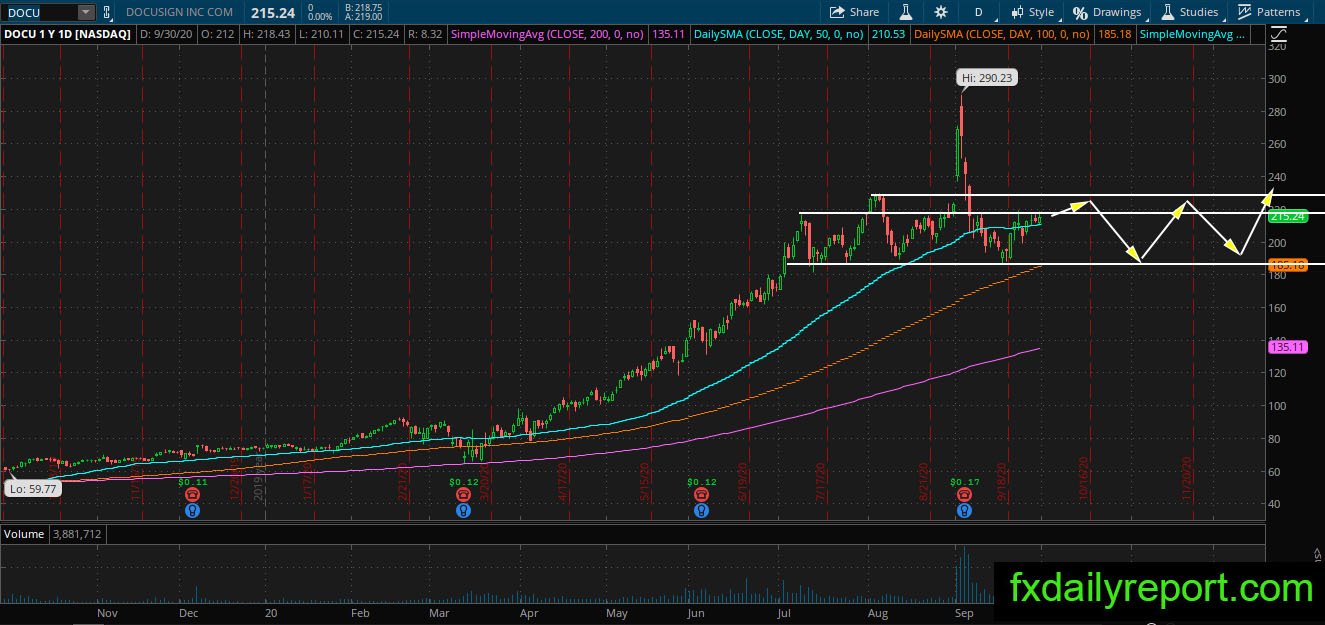Screen dimensions: 1325x625
Task: Click the D time frame button
Action: [x=978, y=12]
